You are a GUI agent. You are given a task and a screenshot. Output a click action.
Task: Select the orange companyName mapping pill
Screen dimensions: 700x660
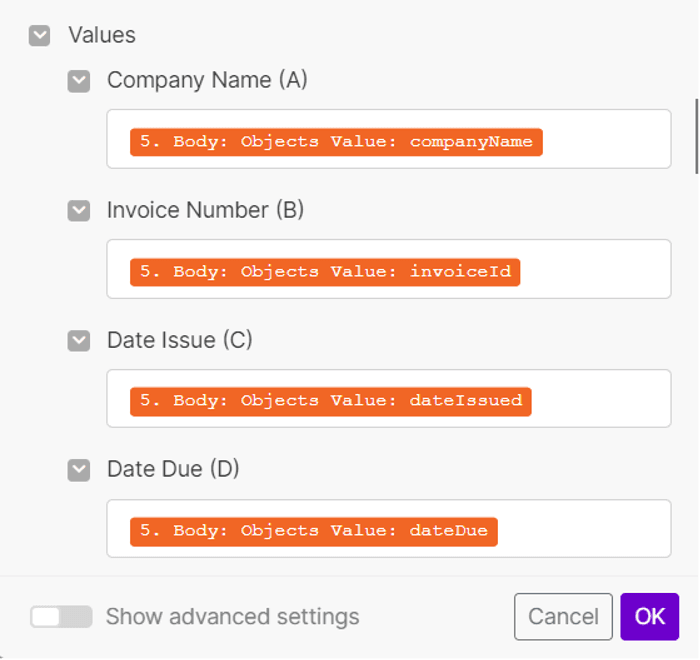coord(336,141)
